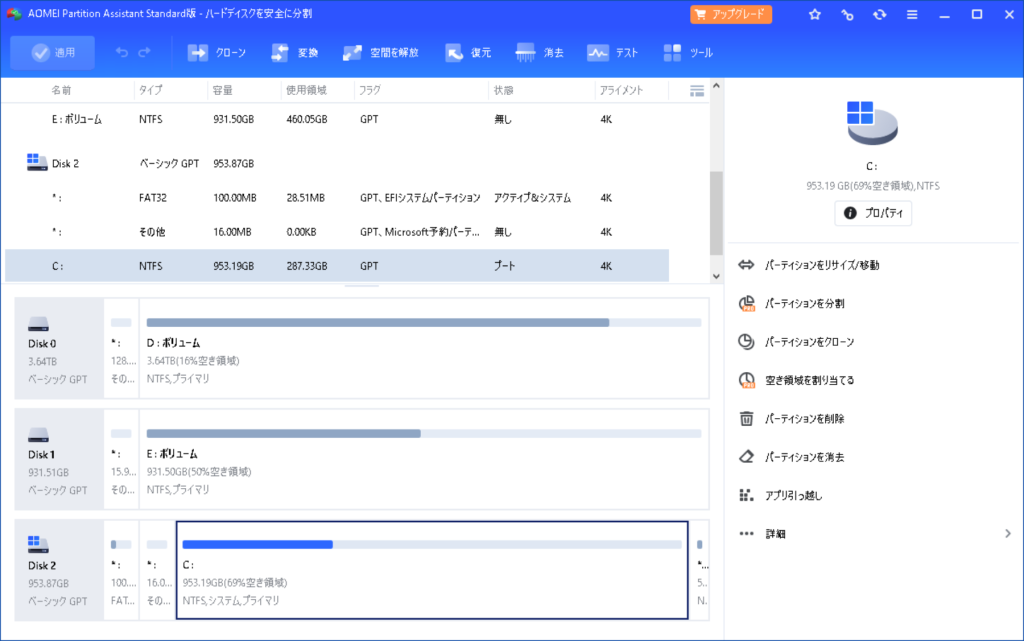This screenshot has width=1024, height=641.
Task: Click the share link icon in title bar
Action: click(x=847, y=14)
